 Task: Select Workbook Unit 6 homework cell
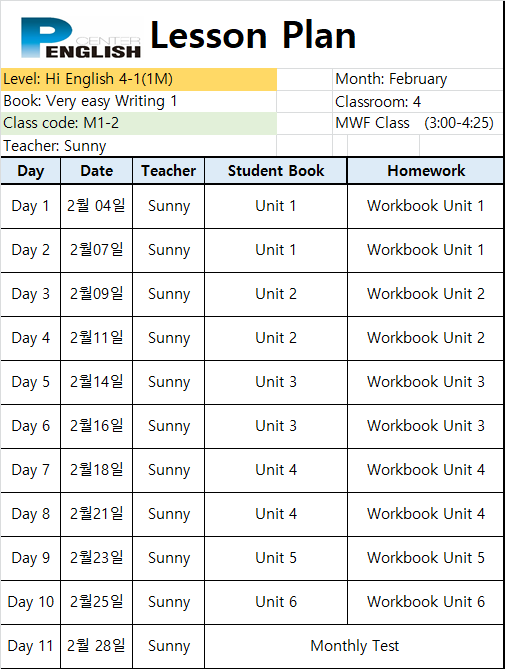pyautogui.click(x=426, y=602)
